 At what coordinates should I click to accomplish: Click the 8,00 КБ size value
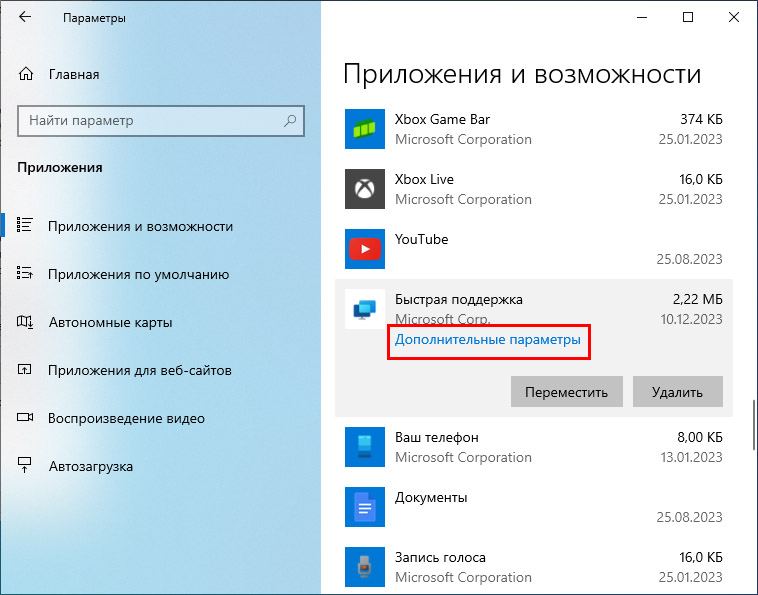tap(700, 437)
